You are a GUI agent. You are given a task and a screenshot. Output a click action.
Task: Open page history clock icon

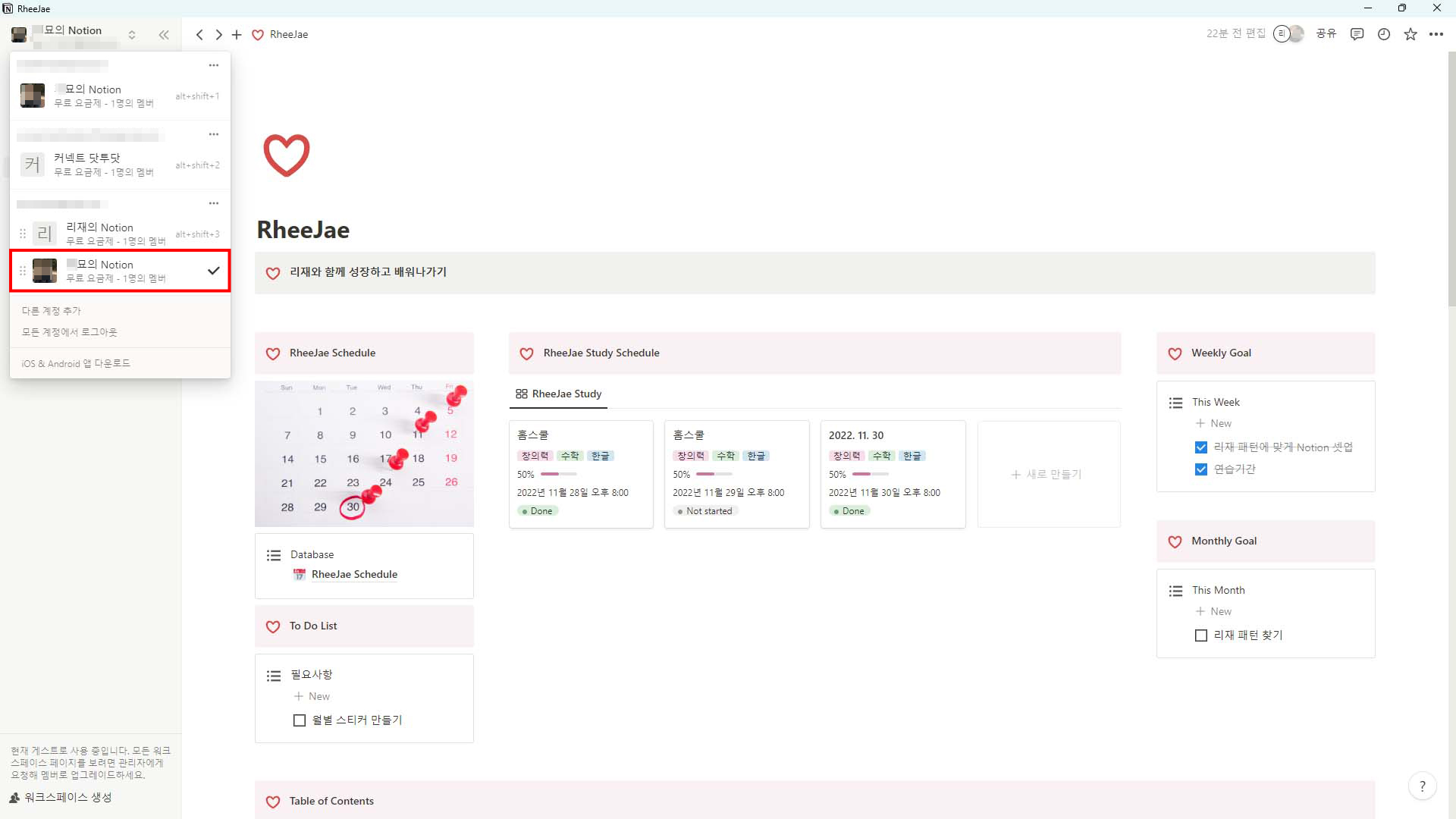click(1383, 34)
